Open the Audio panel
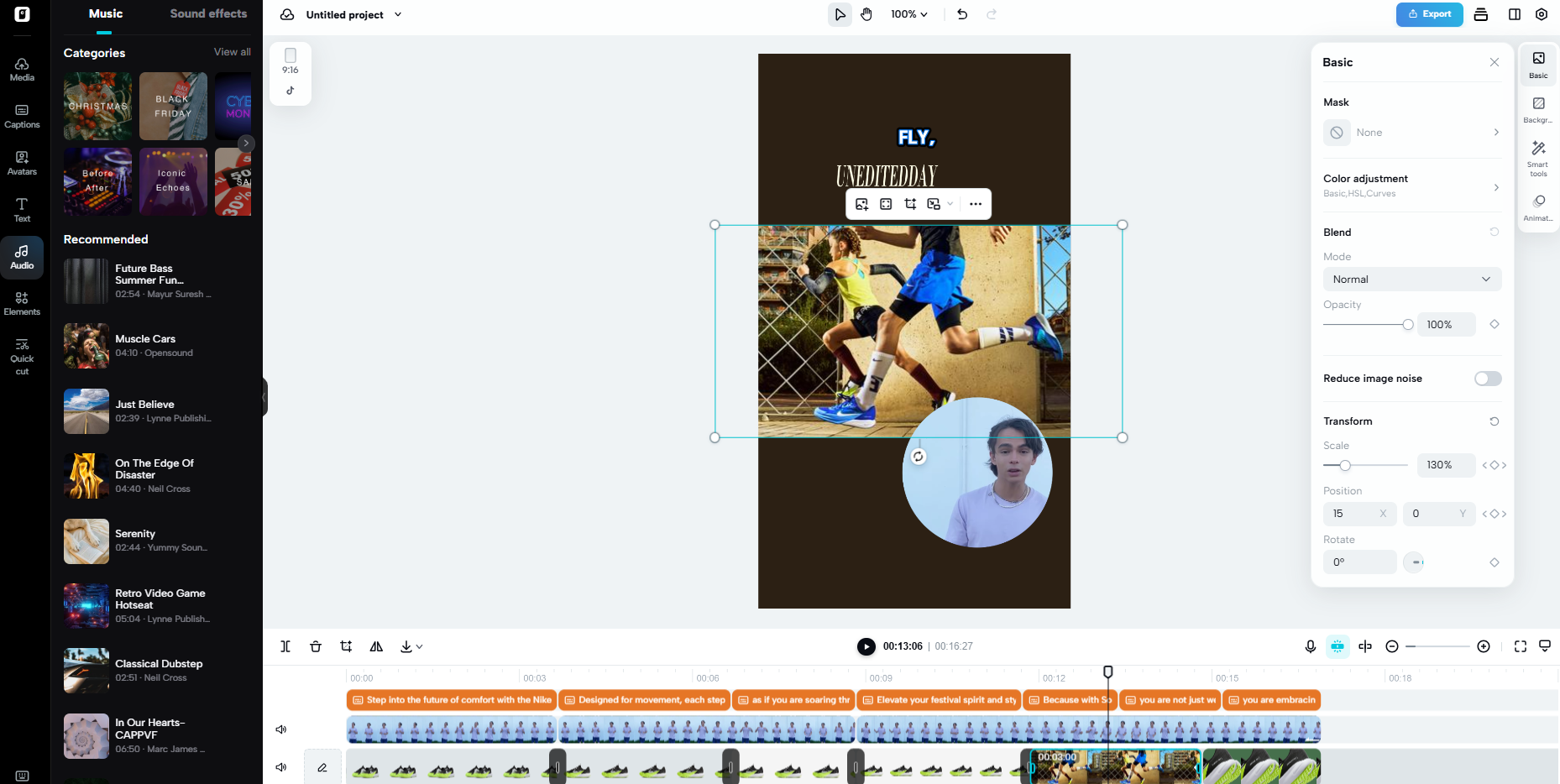 coord(22,258)
